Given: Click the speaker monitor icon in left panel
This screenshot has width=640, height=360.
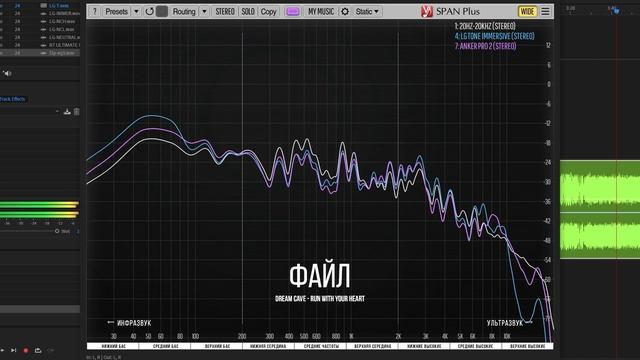Looking at the screenshot, I should tap(7, 73).
